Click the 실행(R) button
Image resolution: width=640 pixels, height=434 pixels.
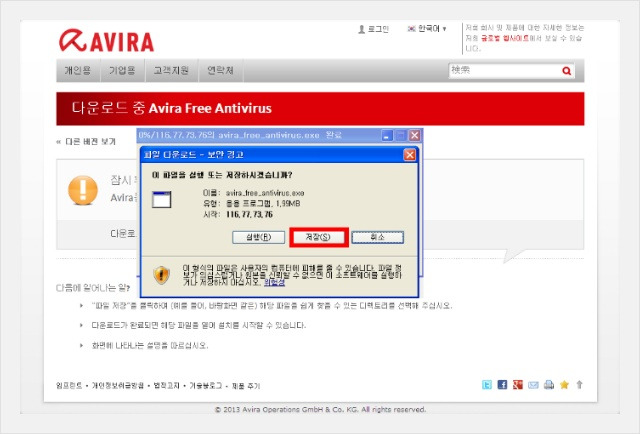pos(258,237)
